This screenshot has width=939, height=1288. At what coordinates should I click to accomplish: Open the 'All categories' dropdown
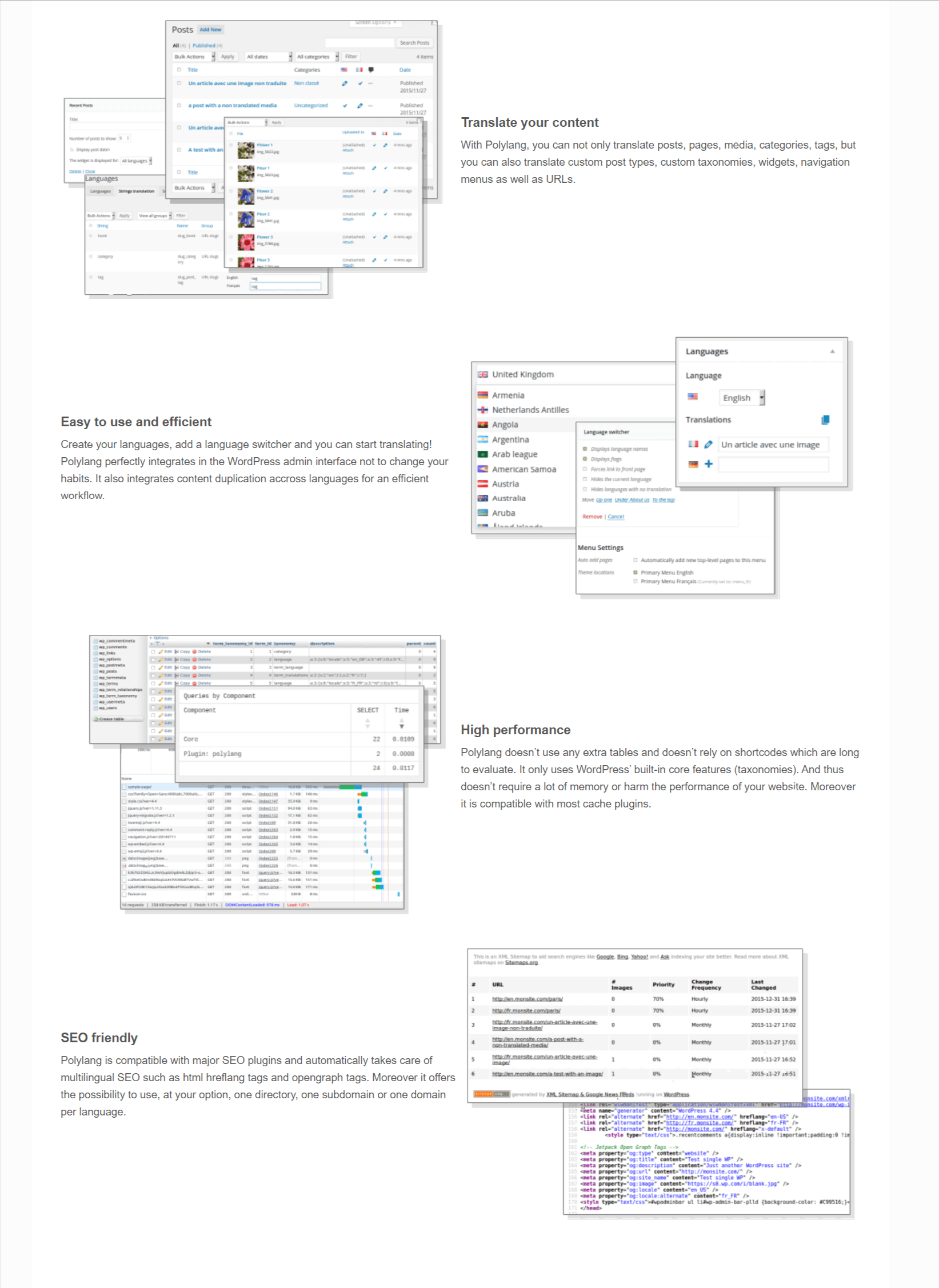(x=317, y=57)
